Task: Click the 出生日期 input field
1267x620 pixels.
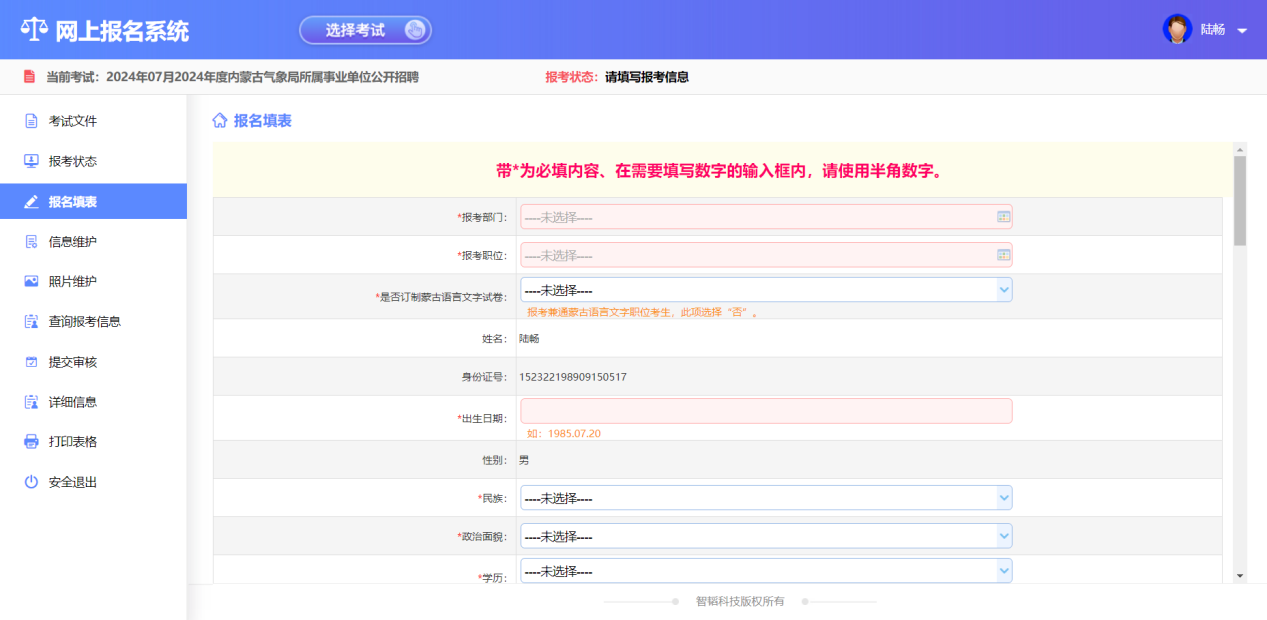Action: 766,411
